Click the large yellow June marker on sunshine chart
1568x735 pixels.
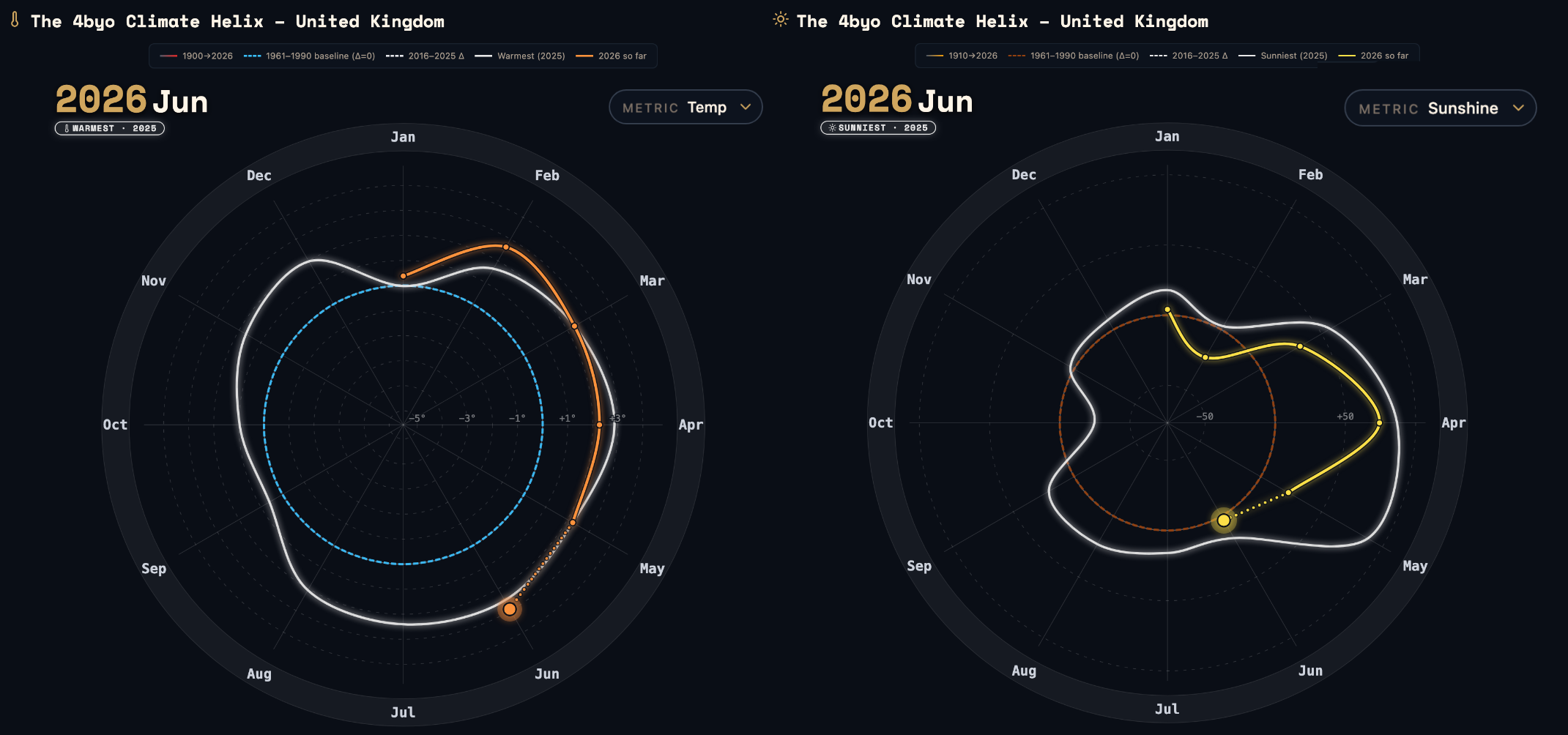pos(1224,521)
